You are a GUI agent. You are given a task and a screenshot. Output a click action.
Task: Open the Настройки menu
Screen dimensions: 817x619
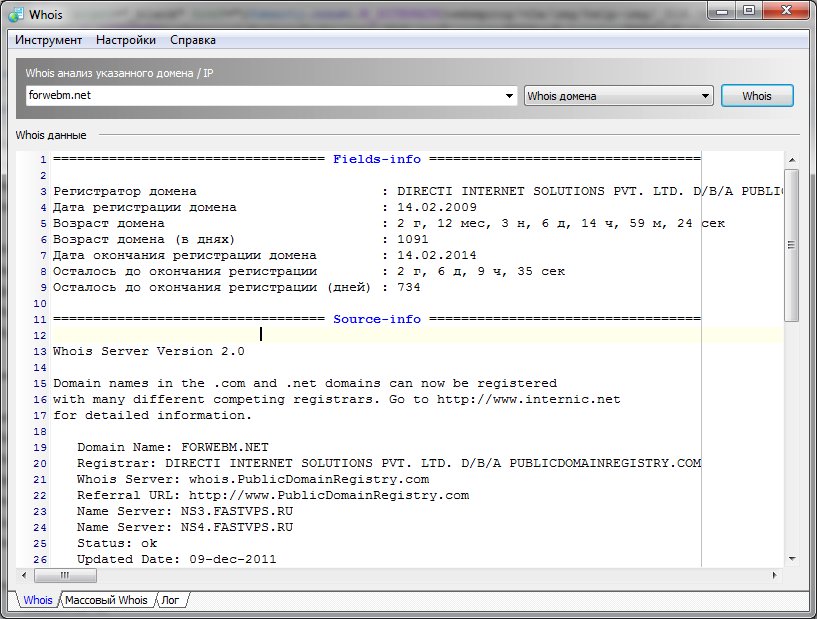126,40
